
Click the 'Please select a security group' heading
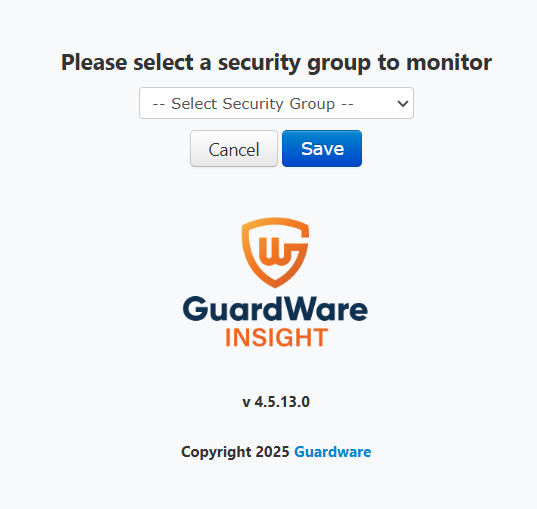pos(276,63)
